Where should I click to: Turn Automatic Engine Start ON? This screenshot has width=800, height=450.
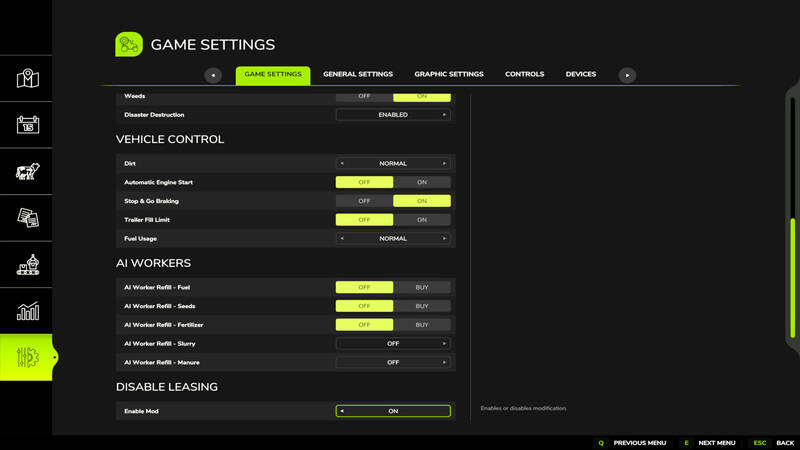[422, 182]
